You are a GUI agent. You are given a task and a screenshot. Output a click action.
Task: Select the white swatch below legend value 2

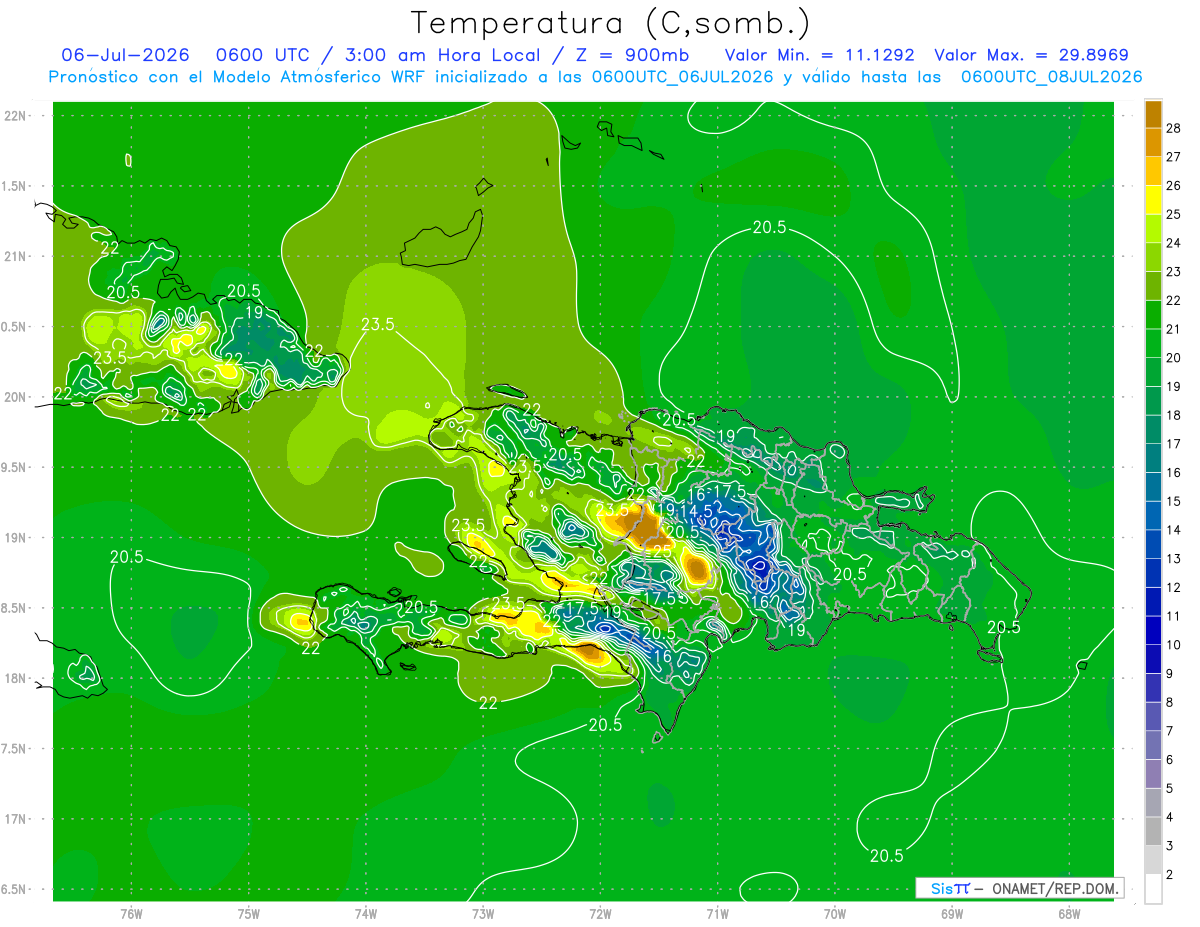tap(1153, 889)
